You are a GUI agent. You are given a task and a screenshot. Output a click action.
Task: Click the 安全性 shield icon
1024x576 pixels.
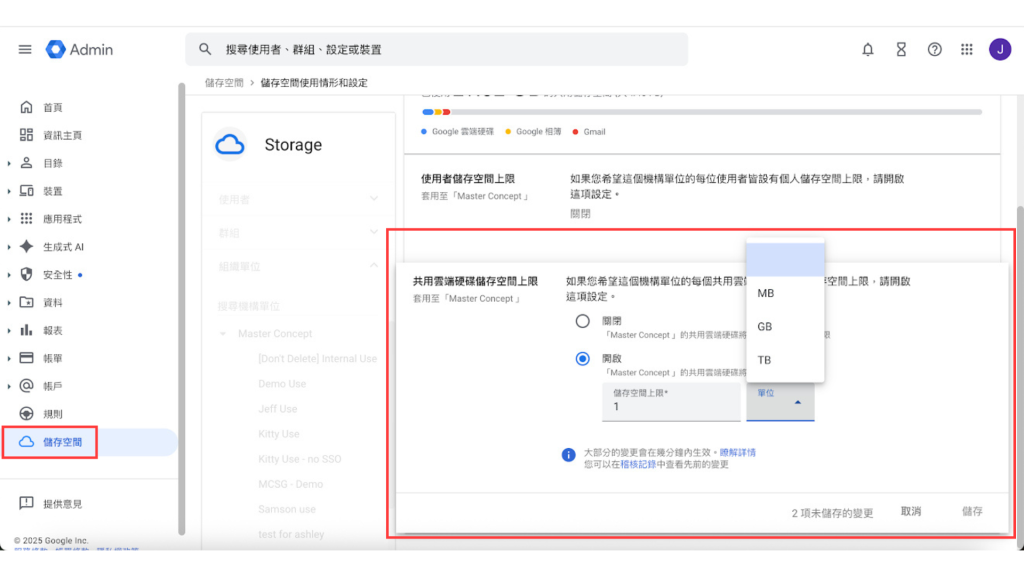pyautogui.click(x=26, y=274)
